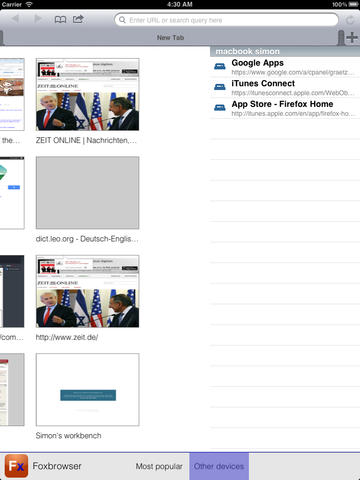Add a new tab with plus icon
Image resolution: width=360 pixels, height=480 pixels.
coord(352,37)
